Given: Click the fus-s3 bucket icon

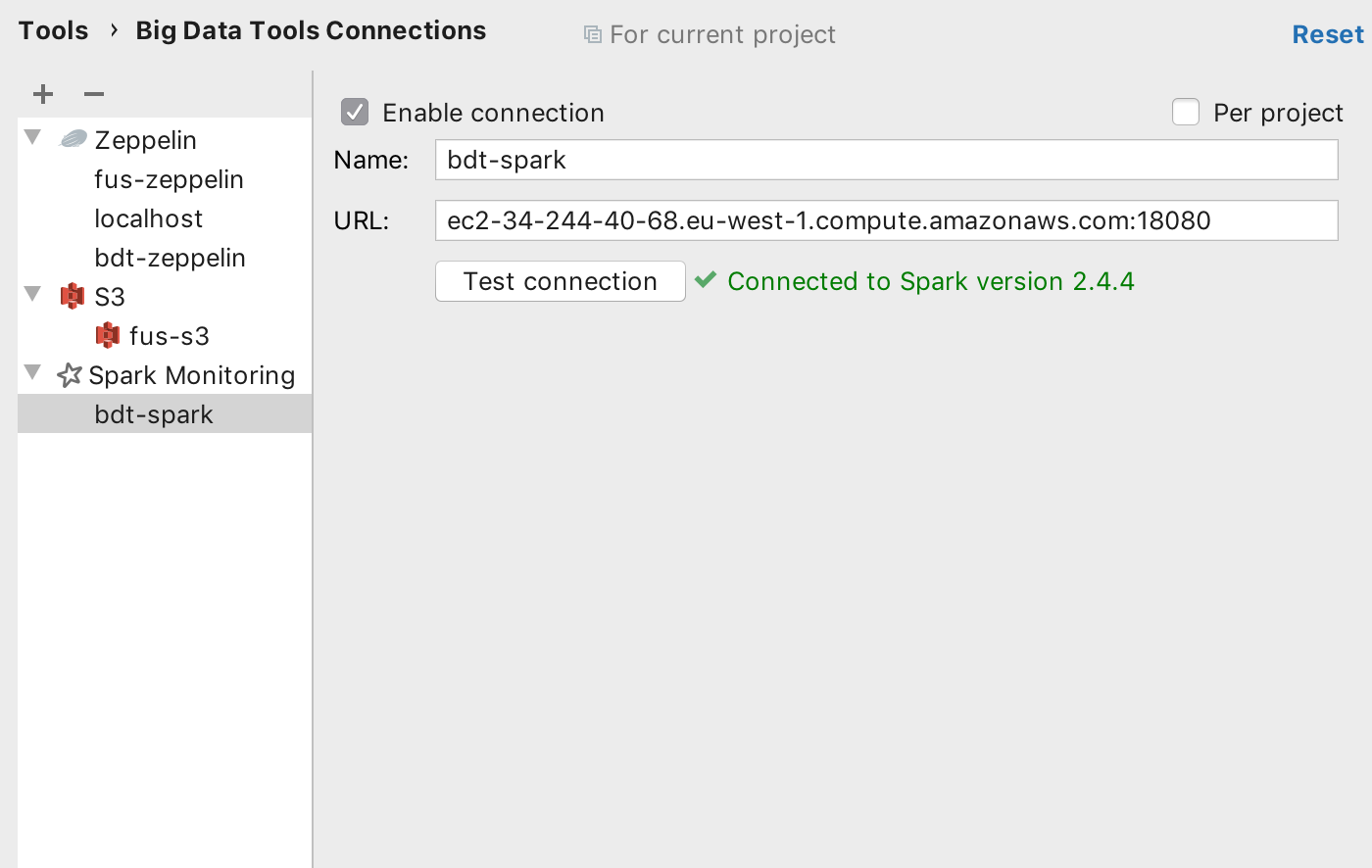Looking at the screenshot, I should pos(108,335).
